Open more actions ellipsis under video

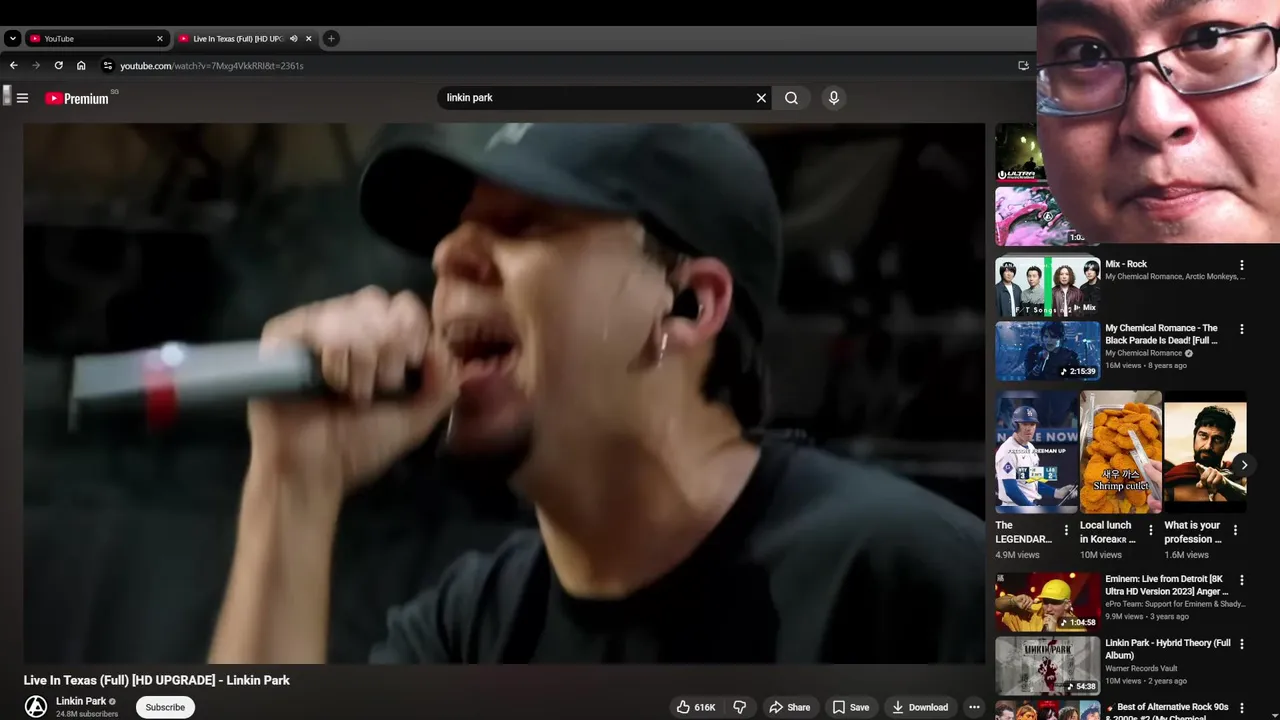coord(974,707)
